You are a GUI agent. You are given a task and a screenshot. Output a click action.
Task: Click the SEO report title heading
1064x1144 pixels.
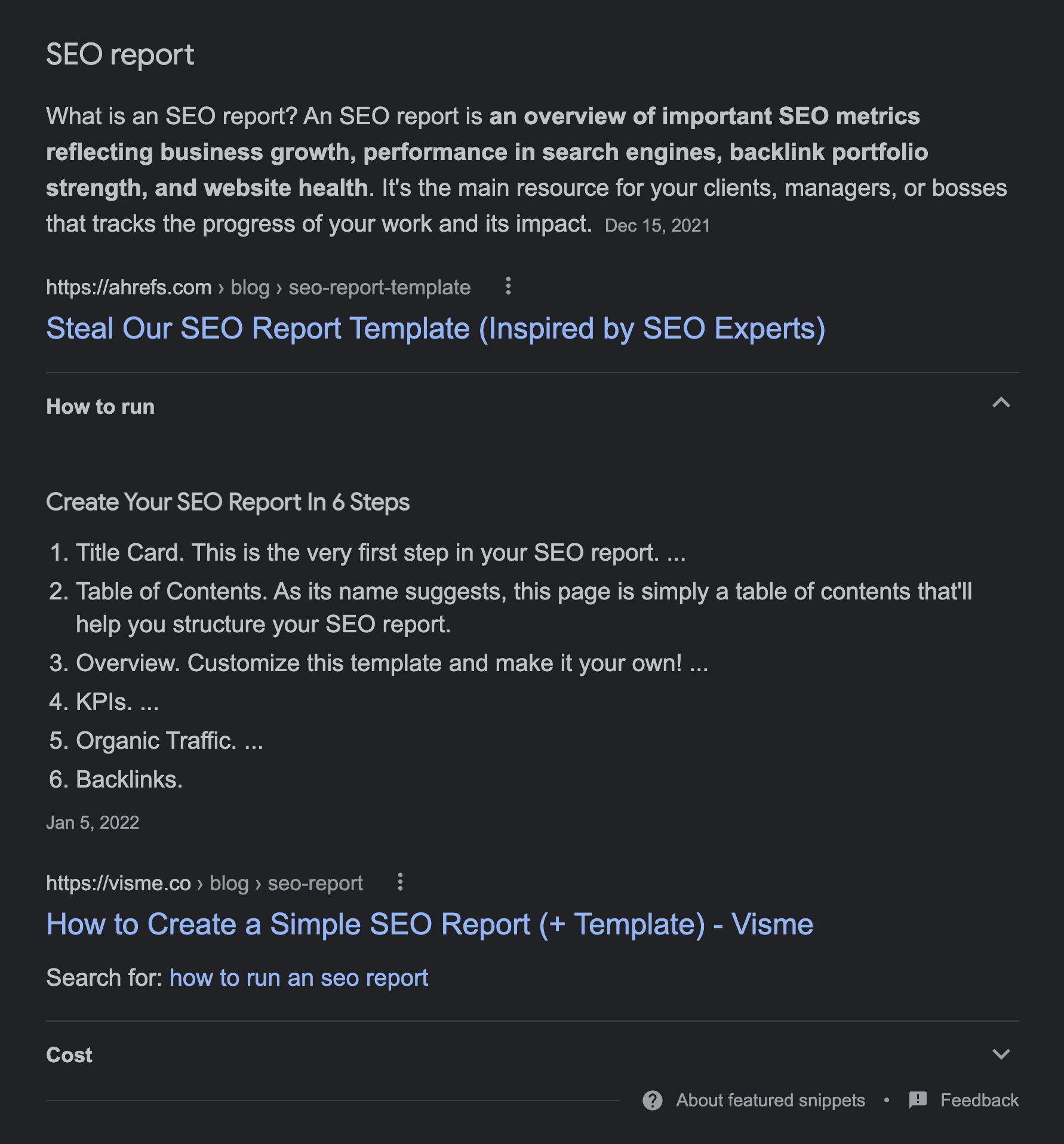coord(120,55)
